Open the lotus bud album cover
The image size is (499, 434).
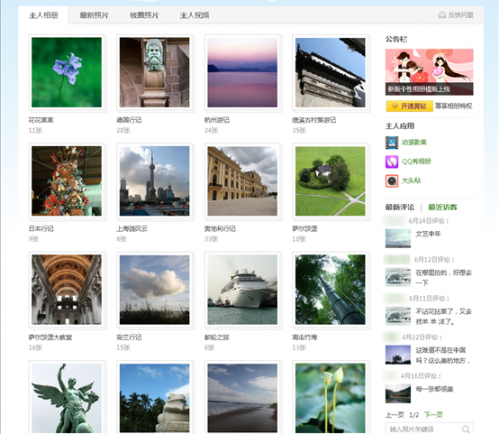coord(330,398)
